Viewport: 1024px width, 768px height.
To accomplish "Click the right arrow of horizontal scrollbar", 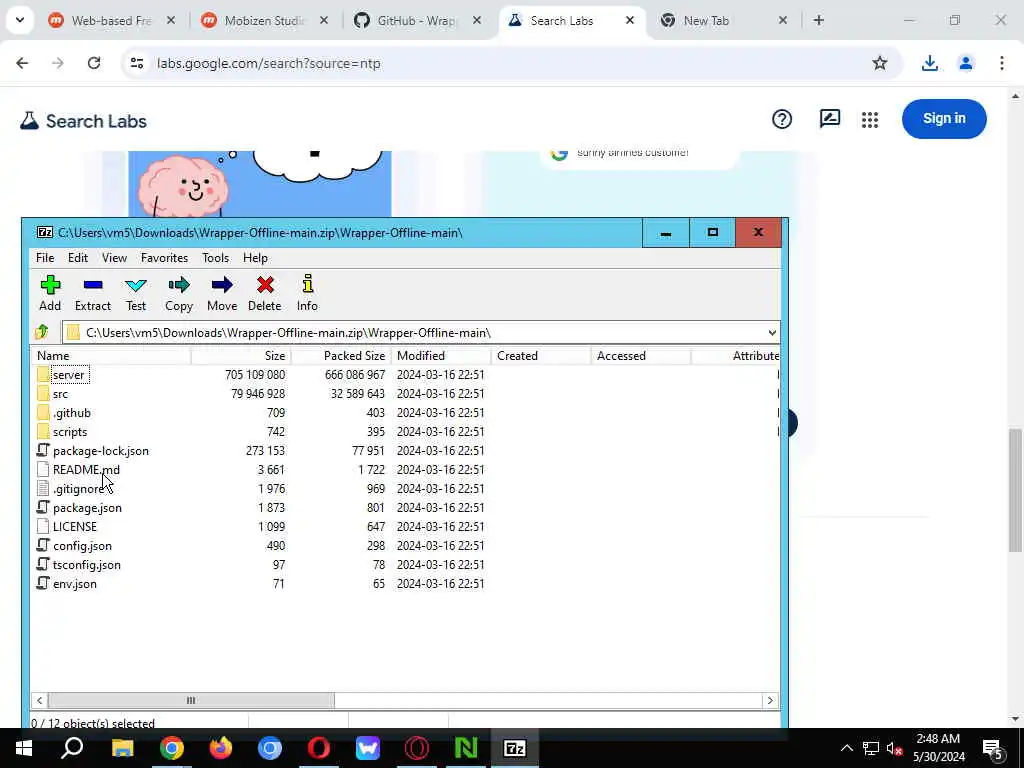I will 770,700.
